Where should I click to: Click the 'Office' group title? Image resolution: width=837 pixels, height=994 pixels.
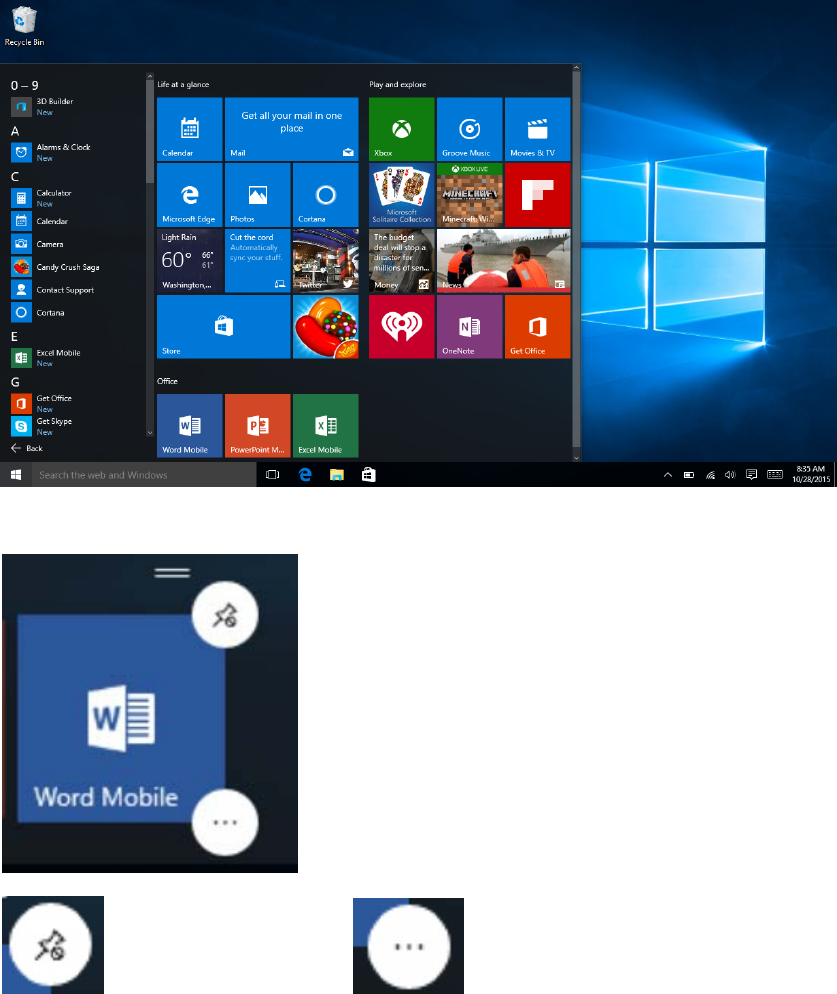[167, 381]
